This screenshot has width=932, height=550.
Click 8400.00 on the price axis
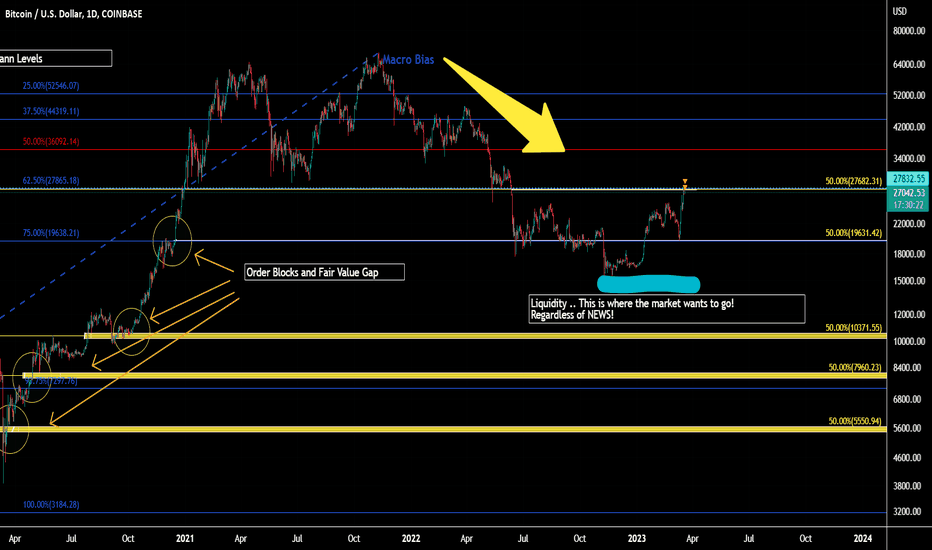coord(907,367)
